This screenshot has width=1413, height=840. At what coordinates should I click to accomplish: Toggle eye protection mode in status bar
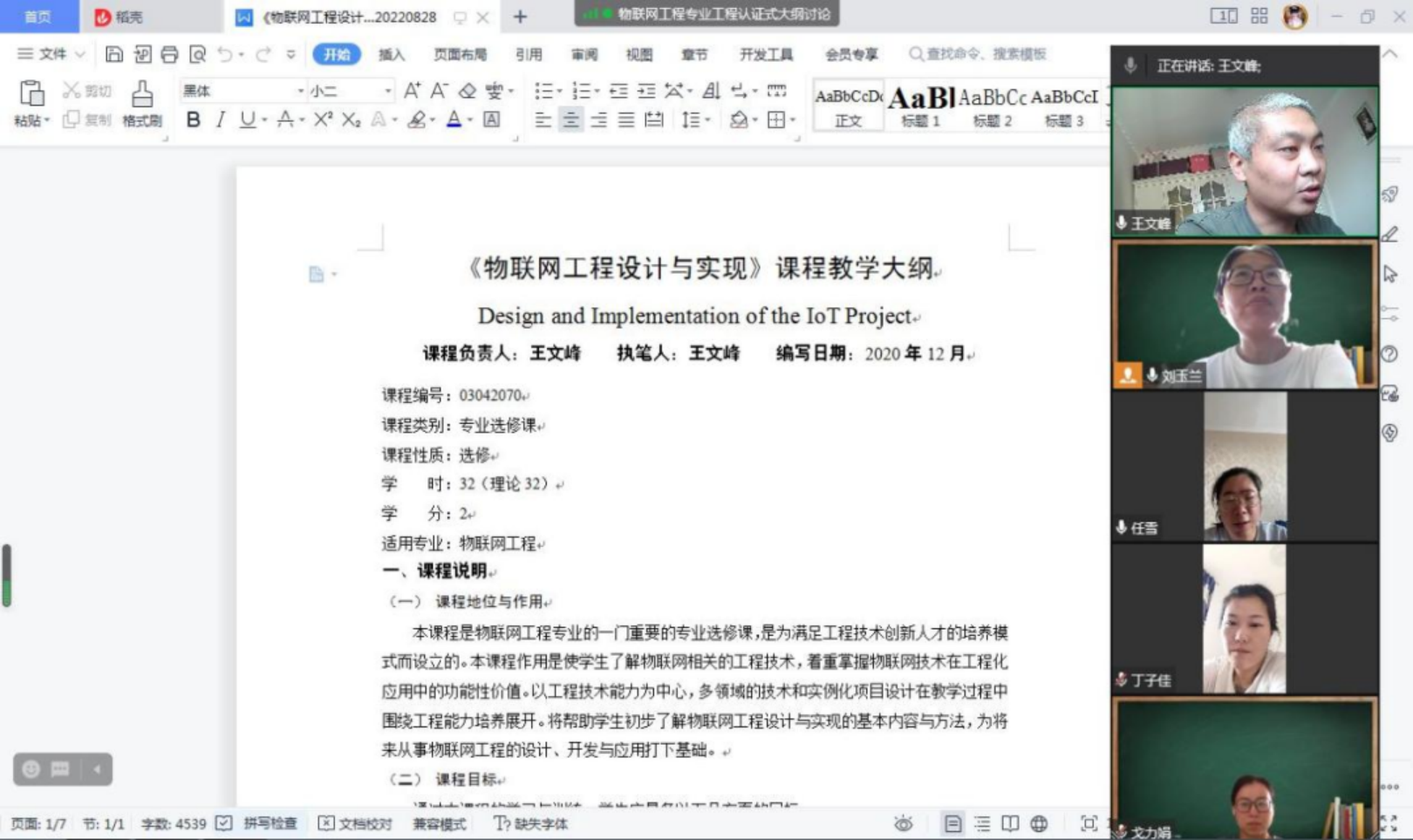pyautogui.click(x=903, y=823)
